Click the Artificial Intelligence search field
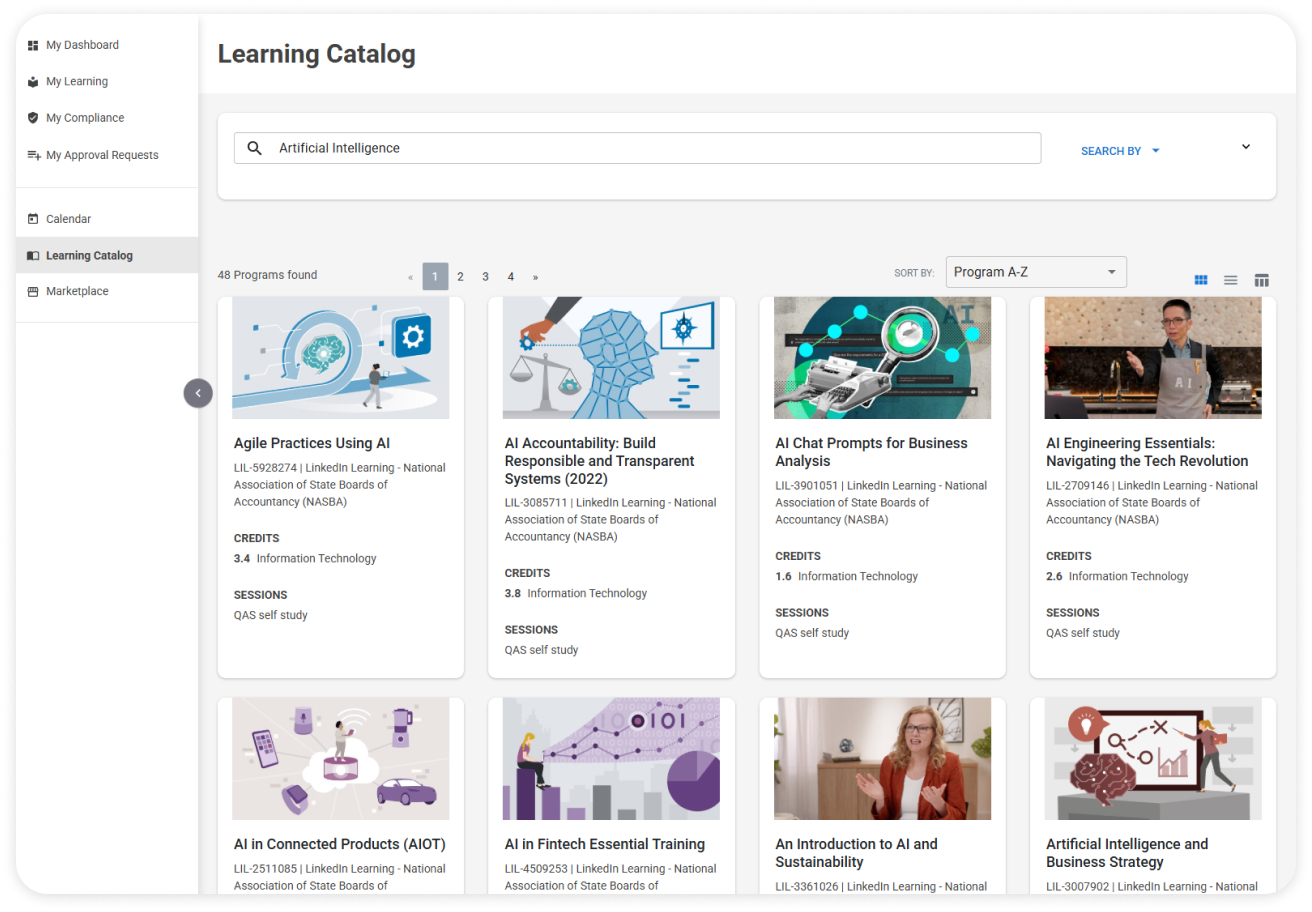Screen dimensions: 1312x912 pyautogui.click(x=637, y=148)
